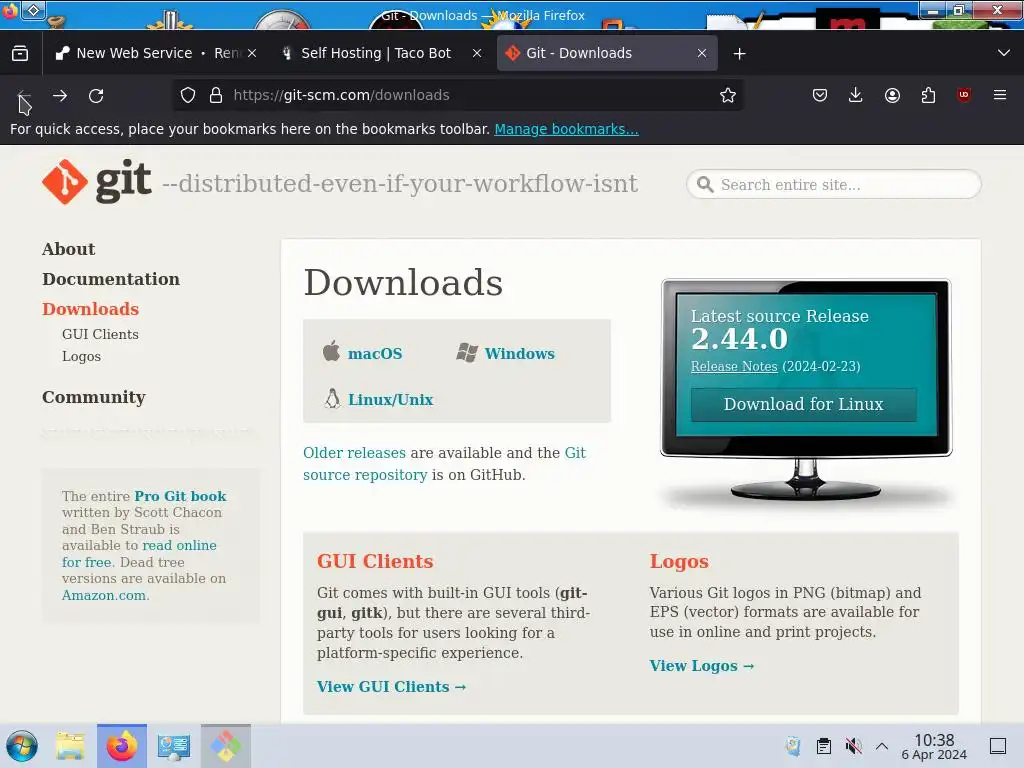Open Community in the sidebar

point(93,397)
